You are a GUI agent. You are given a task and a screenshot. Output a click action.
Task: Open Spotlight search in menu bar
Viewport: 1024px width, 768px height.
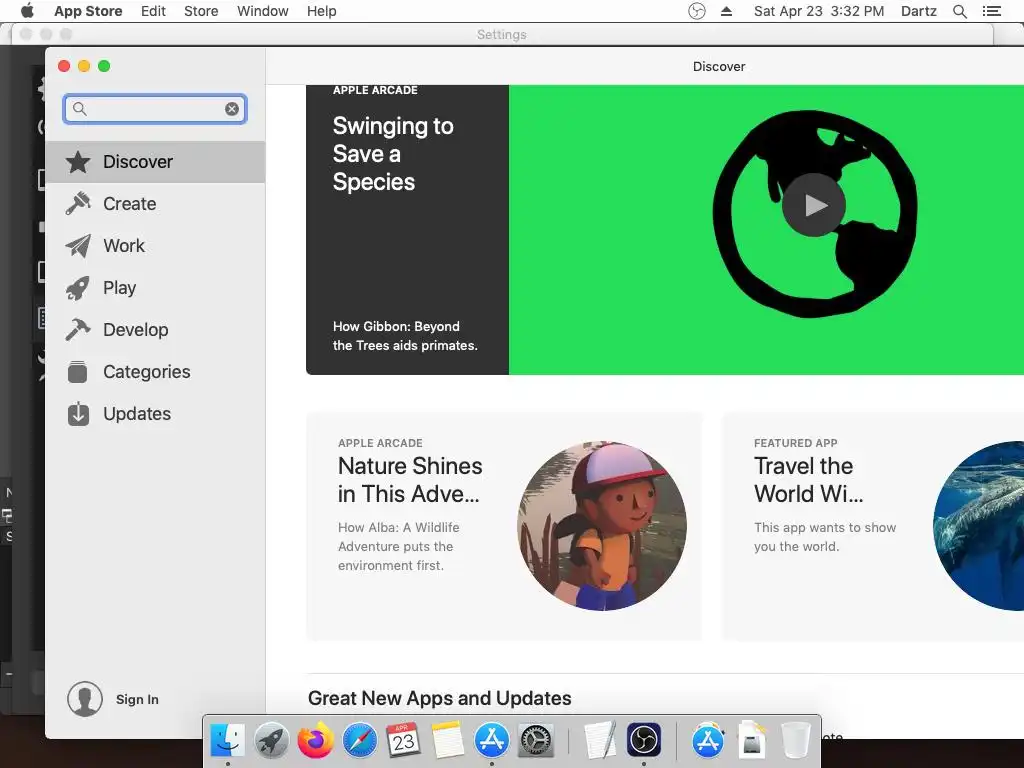pyautogui.click(x=960, y=11)
